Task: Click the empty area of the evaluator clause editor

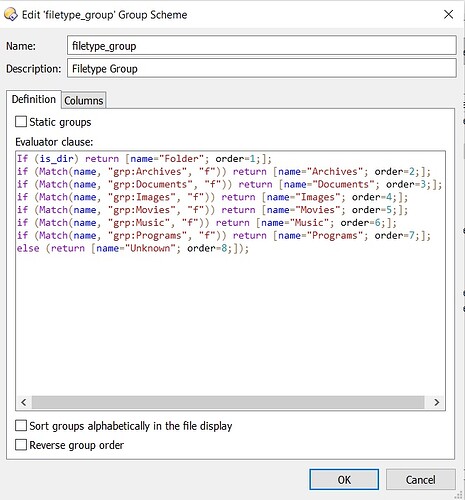Action: click(x=230, y=323)
